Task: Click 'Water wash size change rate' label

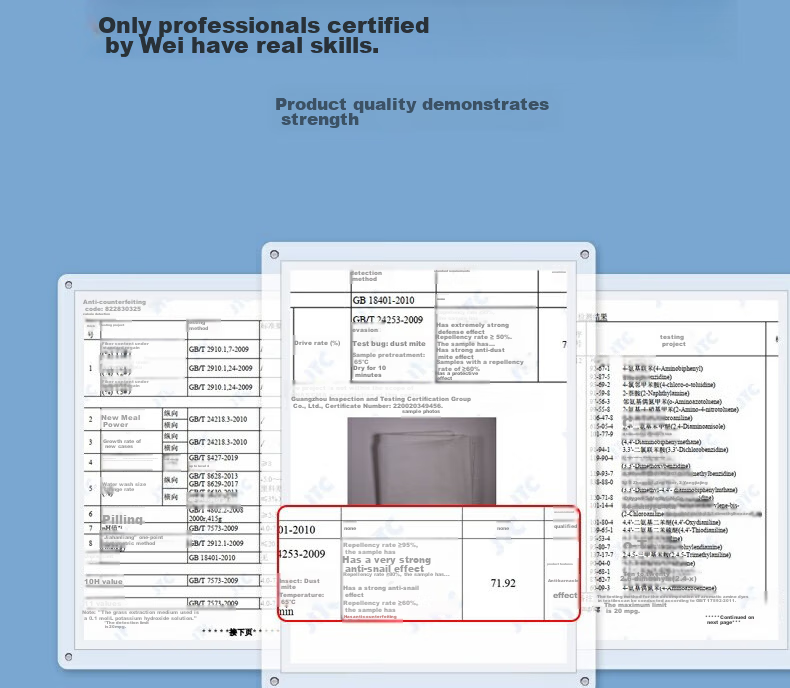Action: click(x=124, y=487)
